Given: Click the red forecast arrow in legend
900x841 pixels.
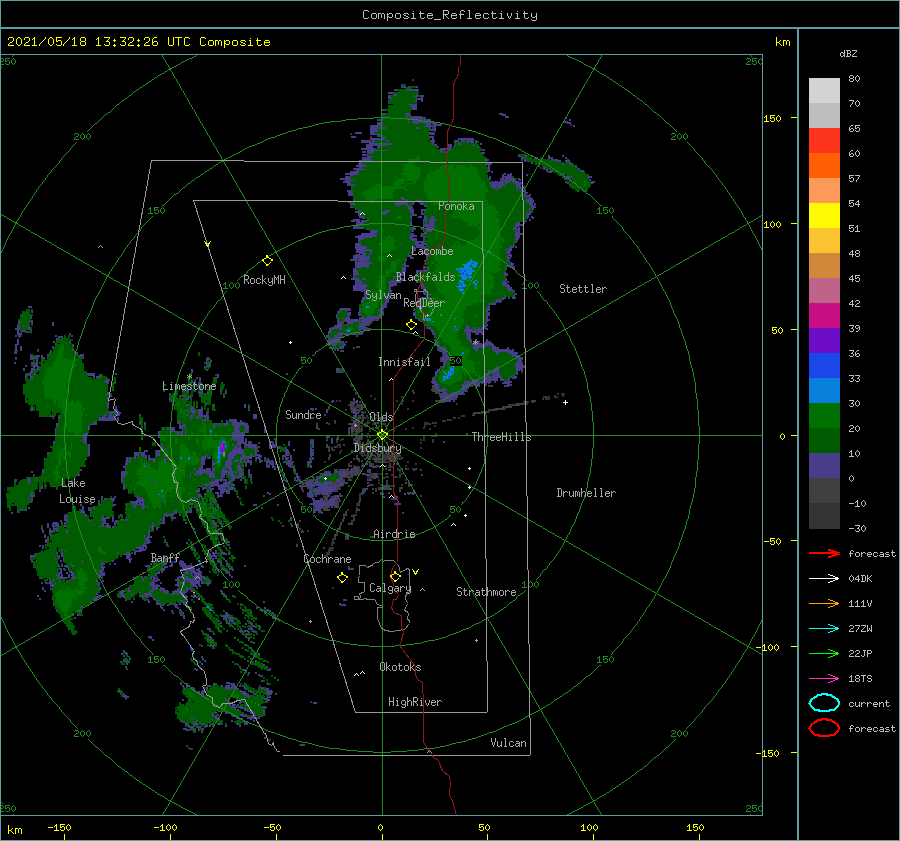Looking at the screenshot, I should (x=824, y=553).
